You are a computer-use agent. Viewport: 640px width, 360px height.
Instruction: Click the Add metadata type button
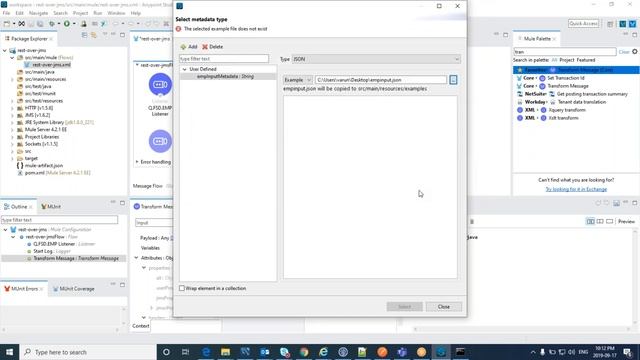coord(189,47)
